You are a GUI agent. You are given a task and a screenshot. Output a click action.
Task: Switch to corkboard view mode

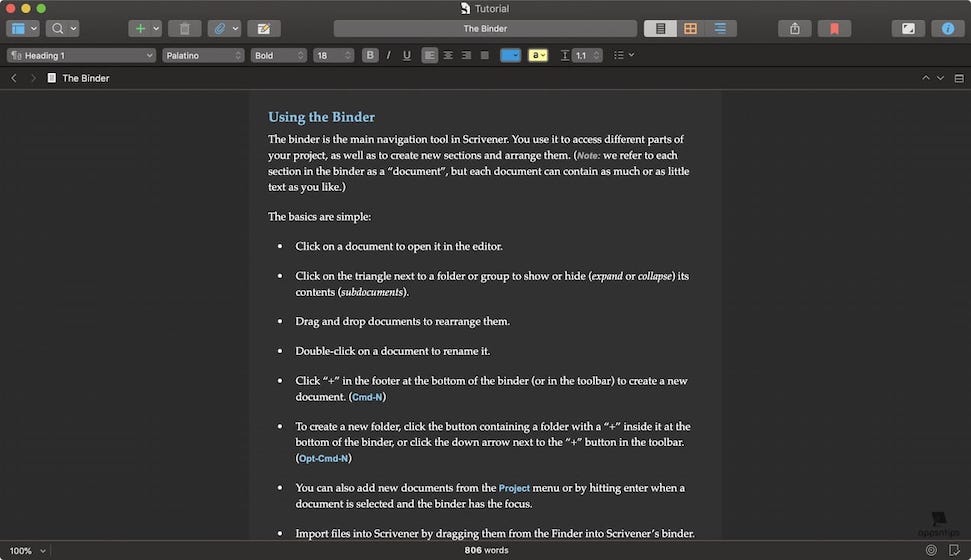pyautogui.click(x=690, y=29)
